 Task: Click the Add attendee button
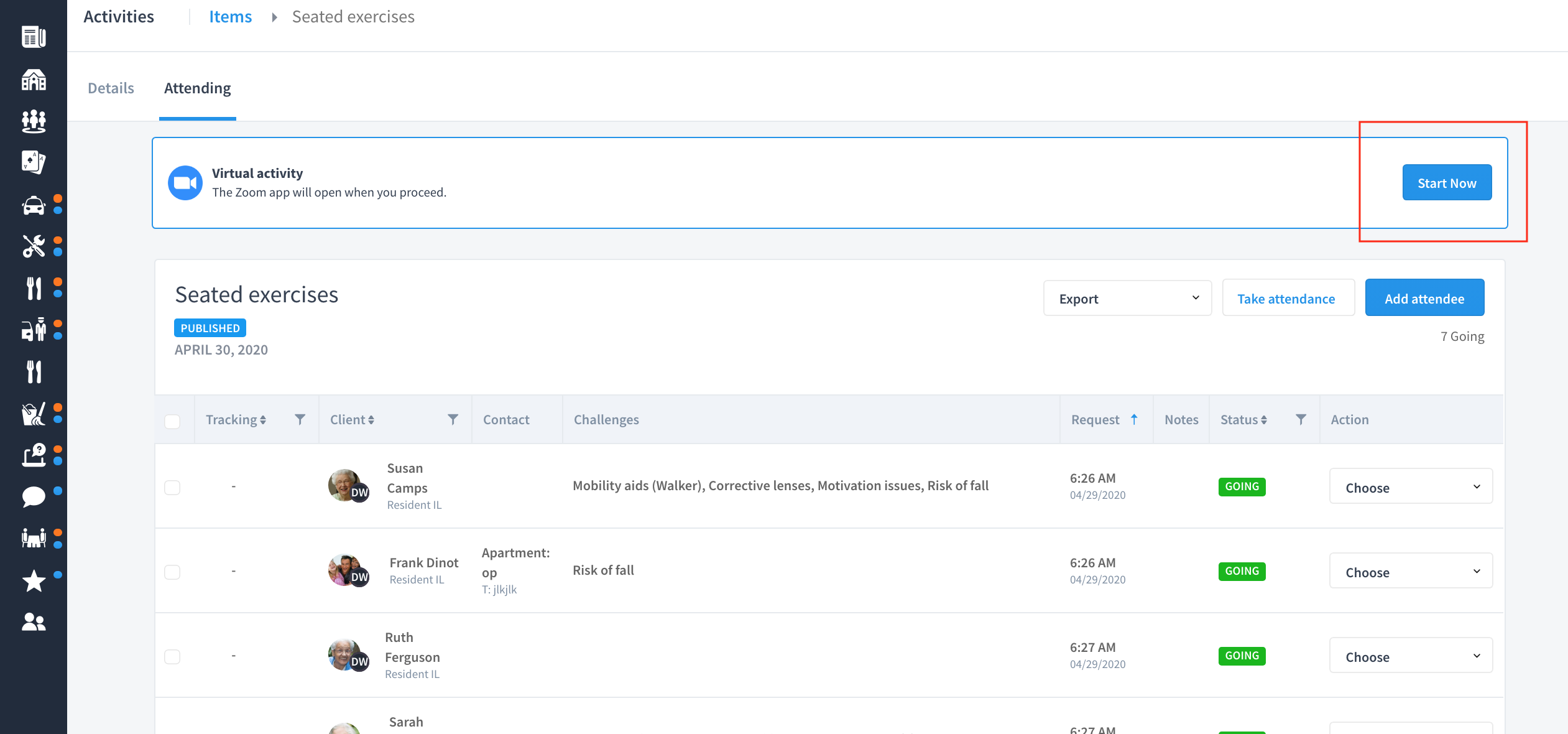1424,299
